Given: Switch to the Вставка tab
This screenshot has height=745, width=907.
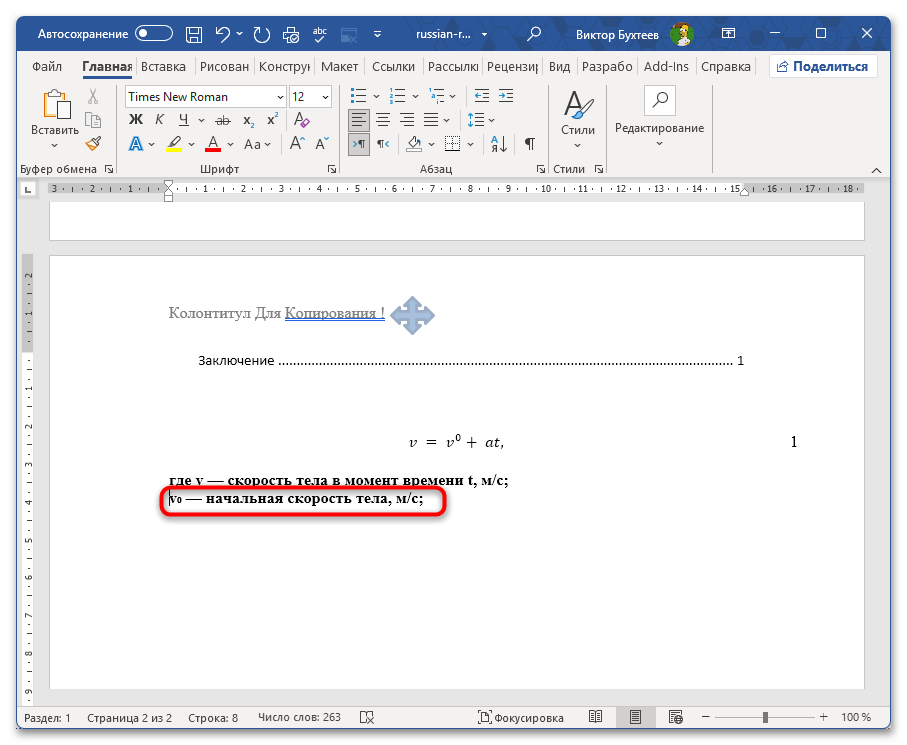Looking at the screenshot, I should click(163, 67).
